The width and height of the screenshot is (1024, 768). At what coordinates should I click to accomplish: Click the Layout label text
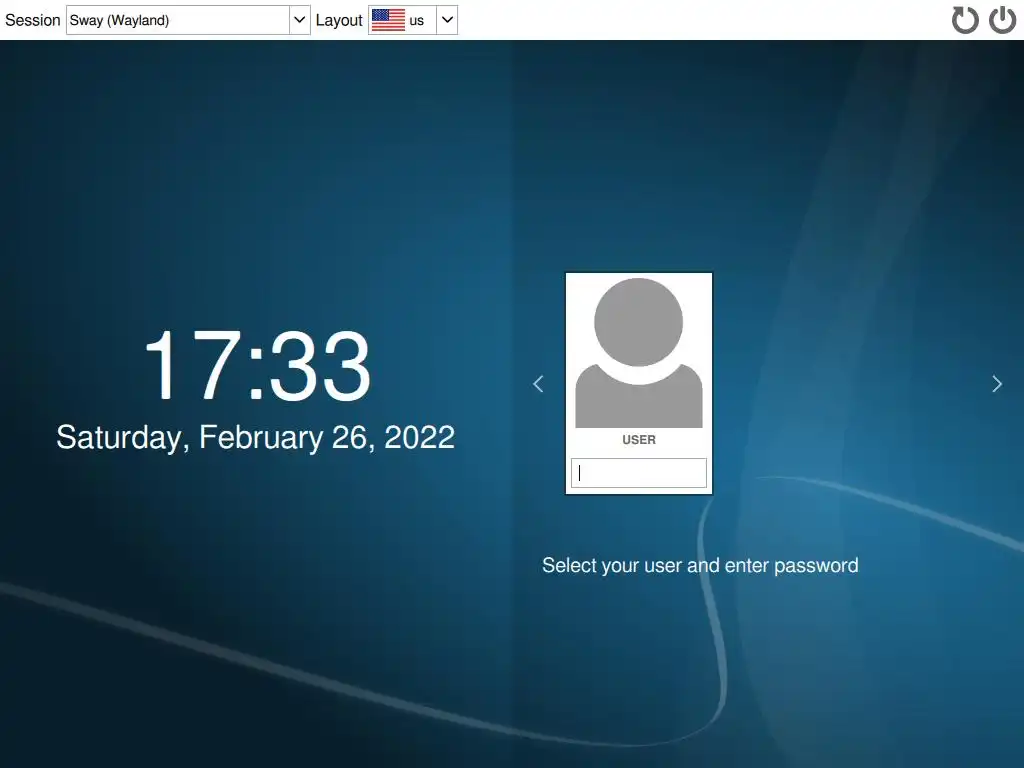point(339,20)
